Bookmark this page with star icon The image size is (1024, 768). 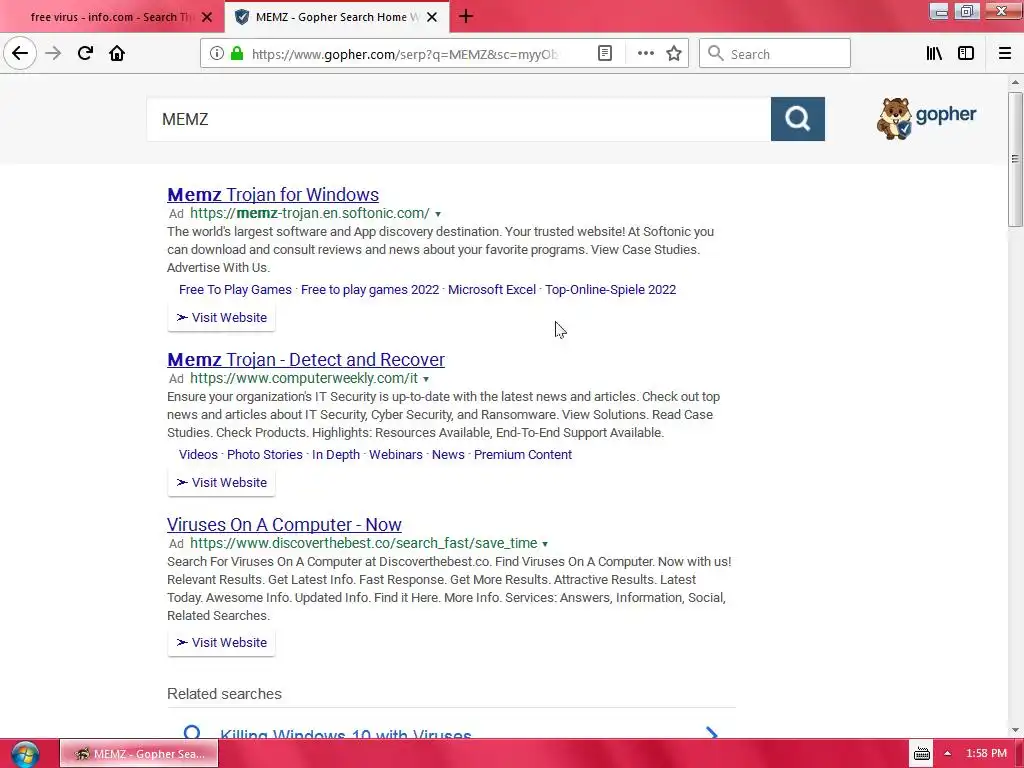tap(674, 54)
